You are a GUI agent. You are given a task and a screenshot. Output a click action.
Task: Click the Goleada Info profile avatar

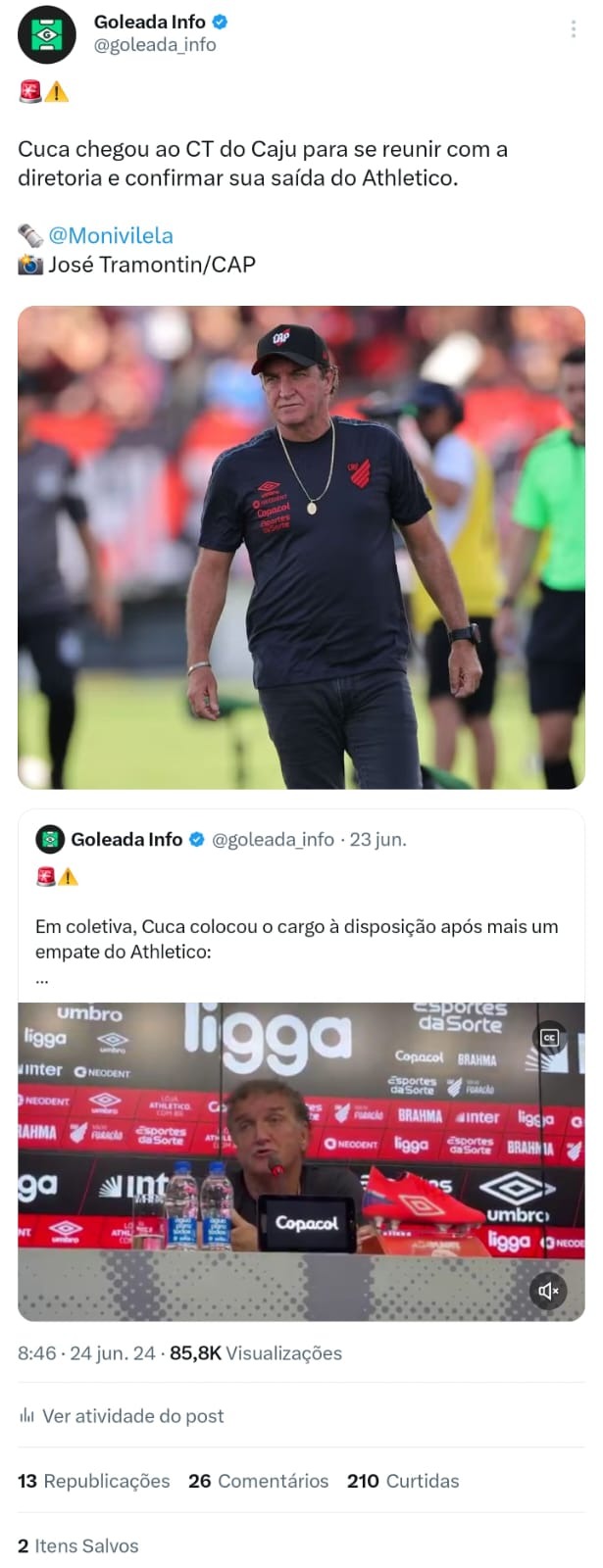point(47,34)
